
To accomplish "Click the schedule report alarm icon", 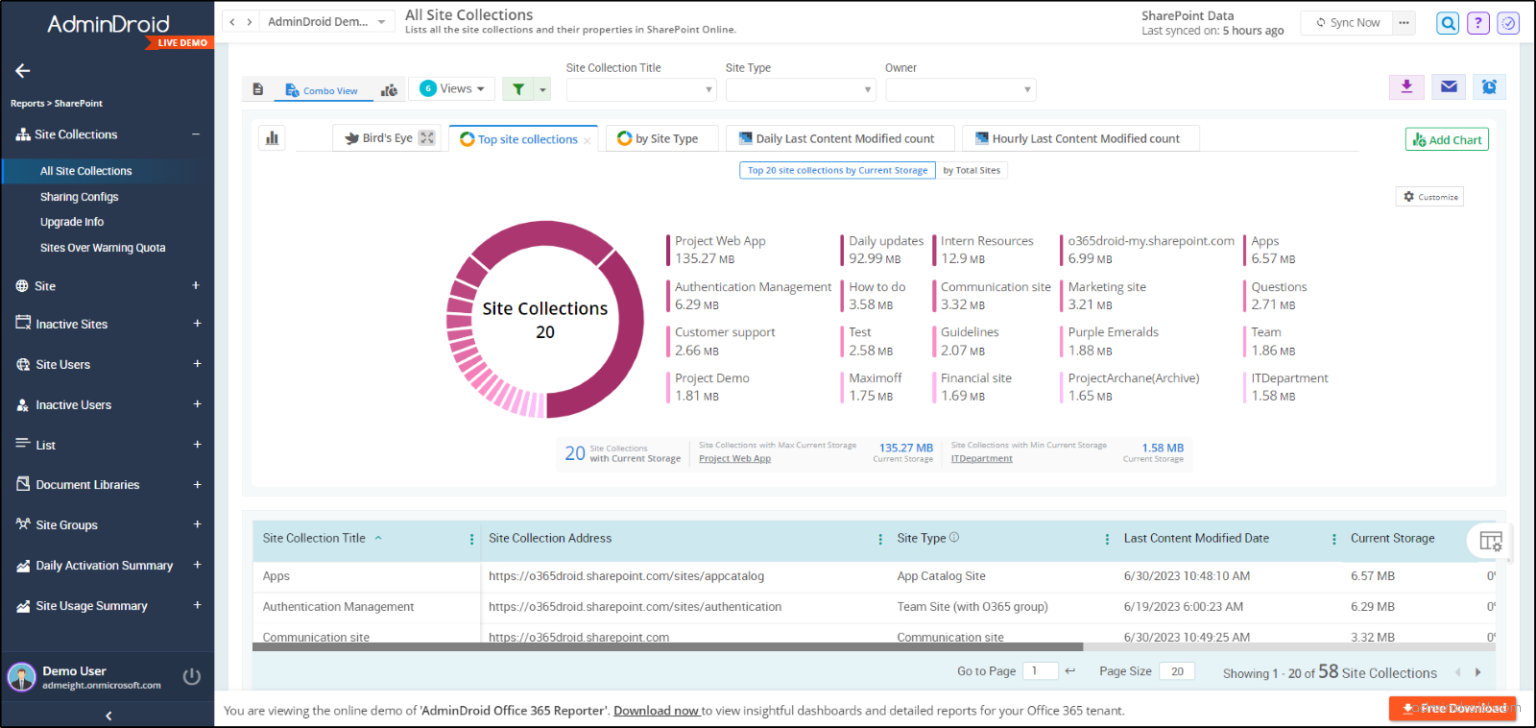I will click(x=1488, y=87).
